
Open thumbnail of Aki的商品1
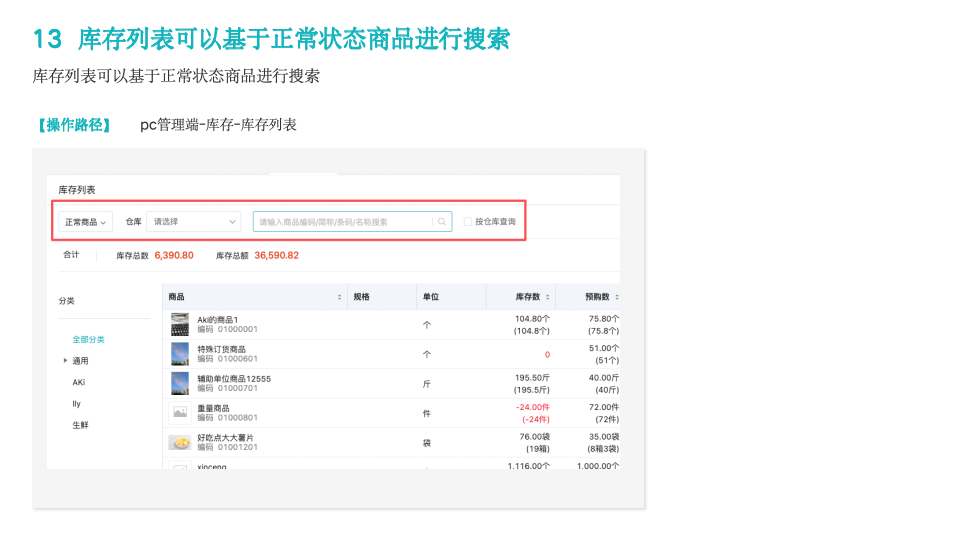coord(180,325)
